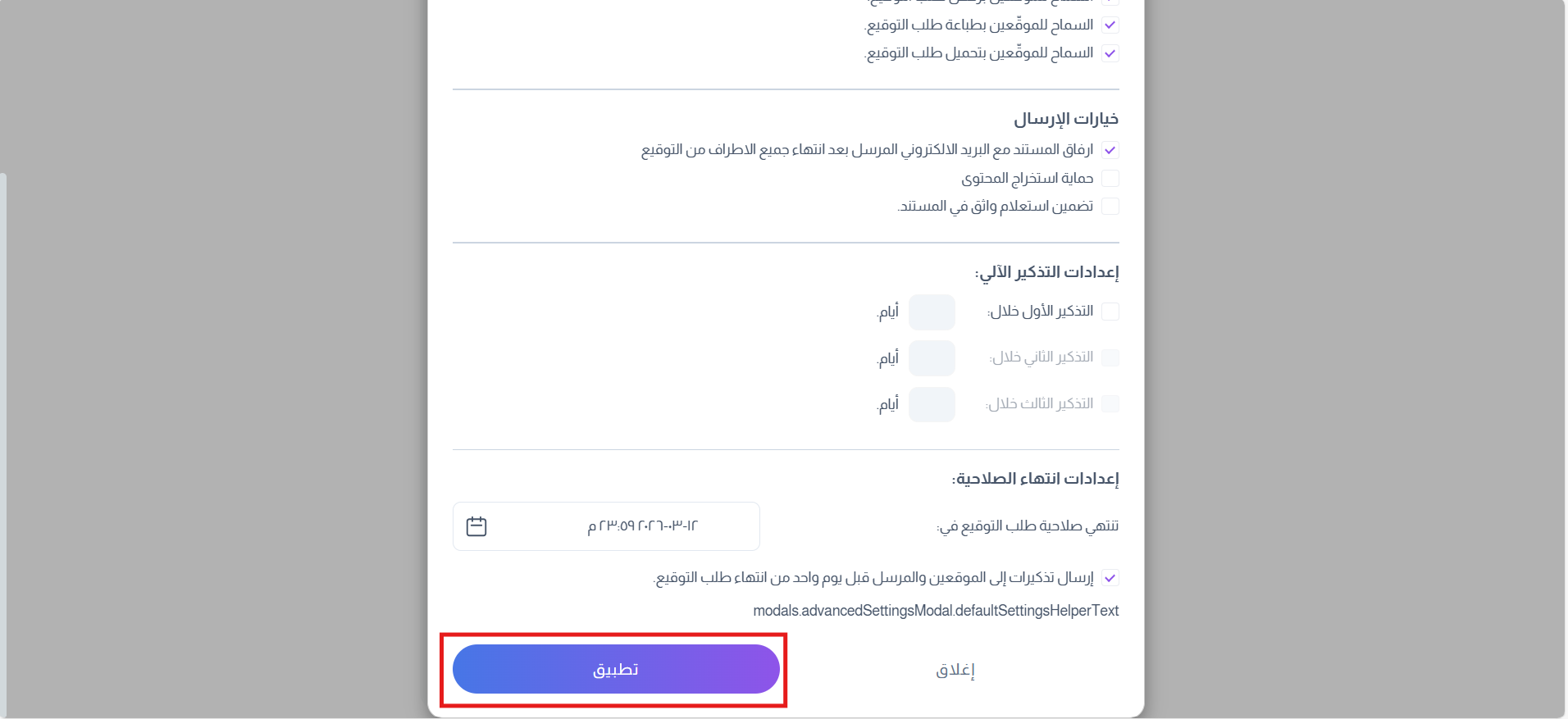Click the التذكير الثاني second reminder checkbox
The image size is (1568, 719).
tap(1110, 357)
